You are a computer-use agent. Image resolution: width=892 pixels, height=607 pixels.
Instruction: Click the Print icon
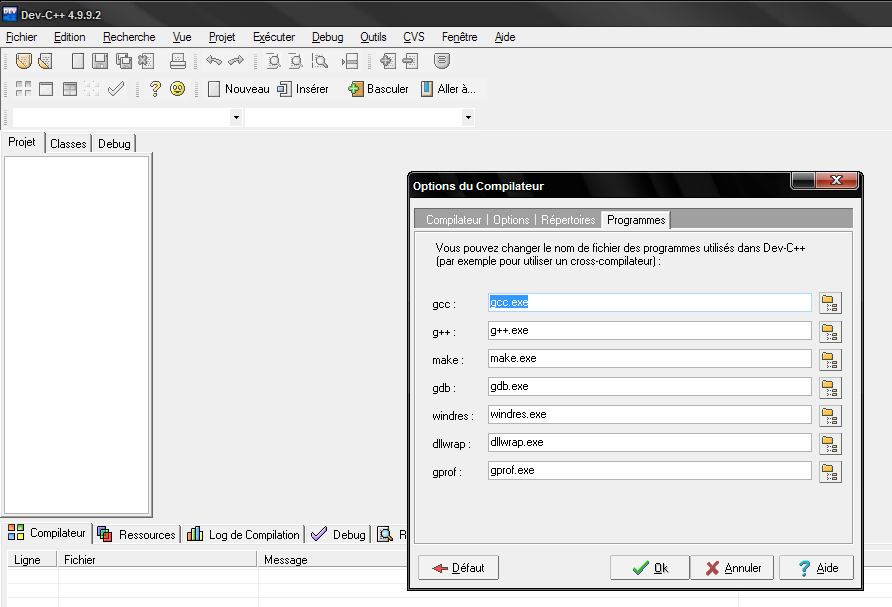(x=177, y=60)
